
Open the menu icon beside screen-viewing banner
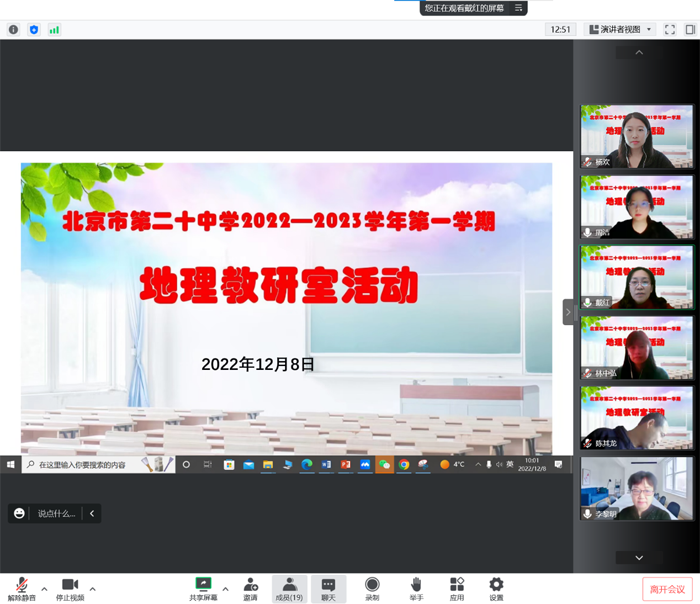tap(518, 8)
